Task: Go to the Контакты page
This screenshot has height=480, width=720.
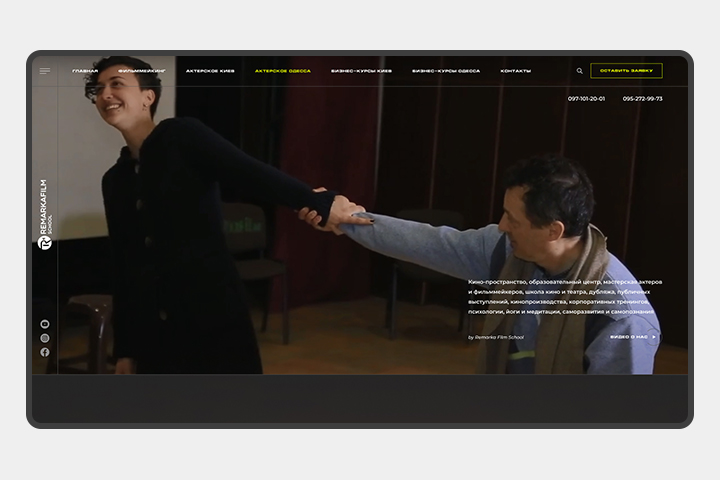Action: [516, 71]
